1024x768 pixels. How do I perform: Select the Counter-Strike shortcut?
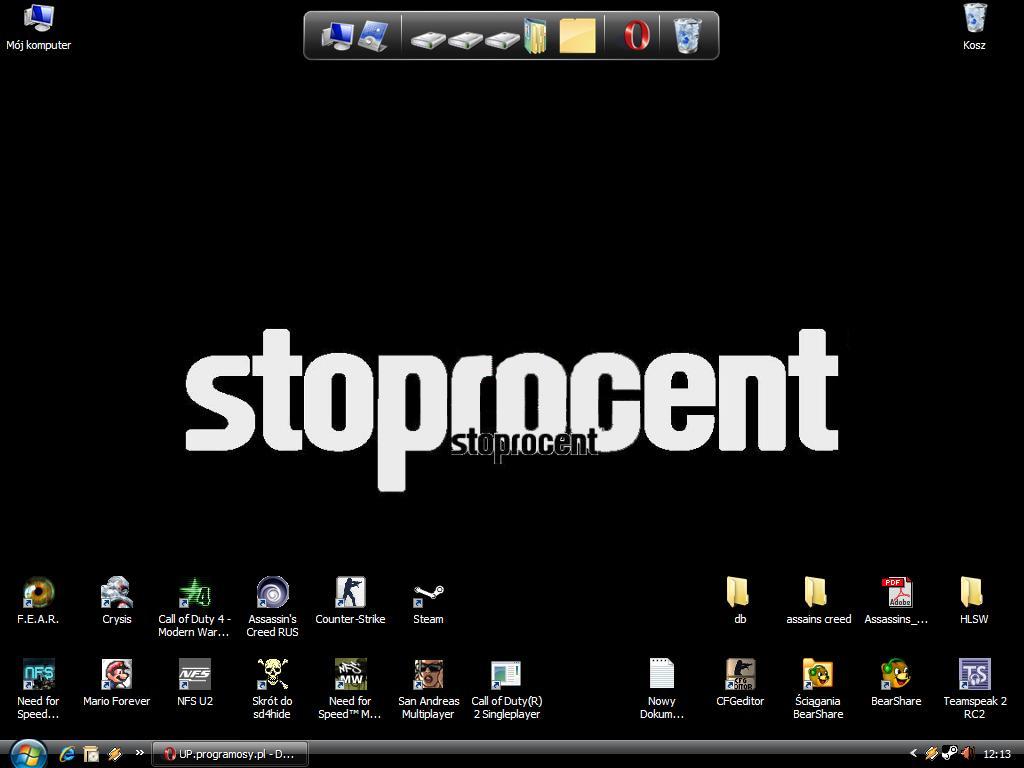point(350,601)
